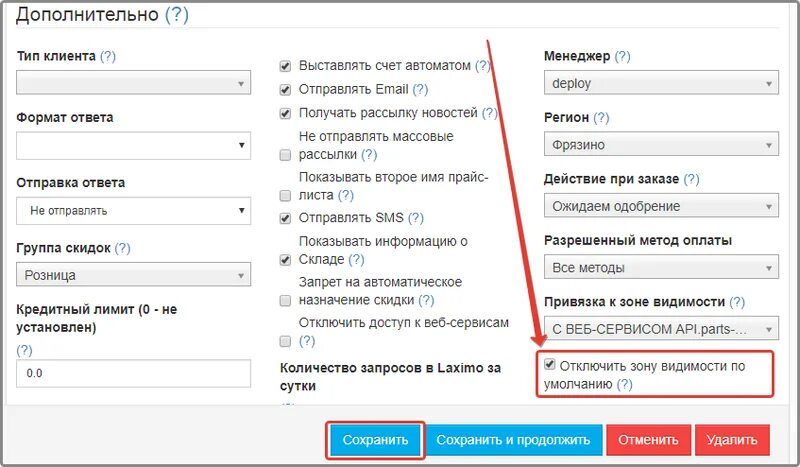Click the Разрешенный метод оплаты label
The image size is (800, 467).
point(638,240)
